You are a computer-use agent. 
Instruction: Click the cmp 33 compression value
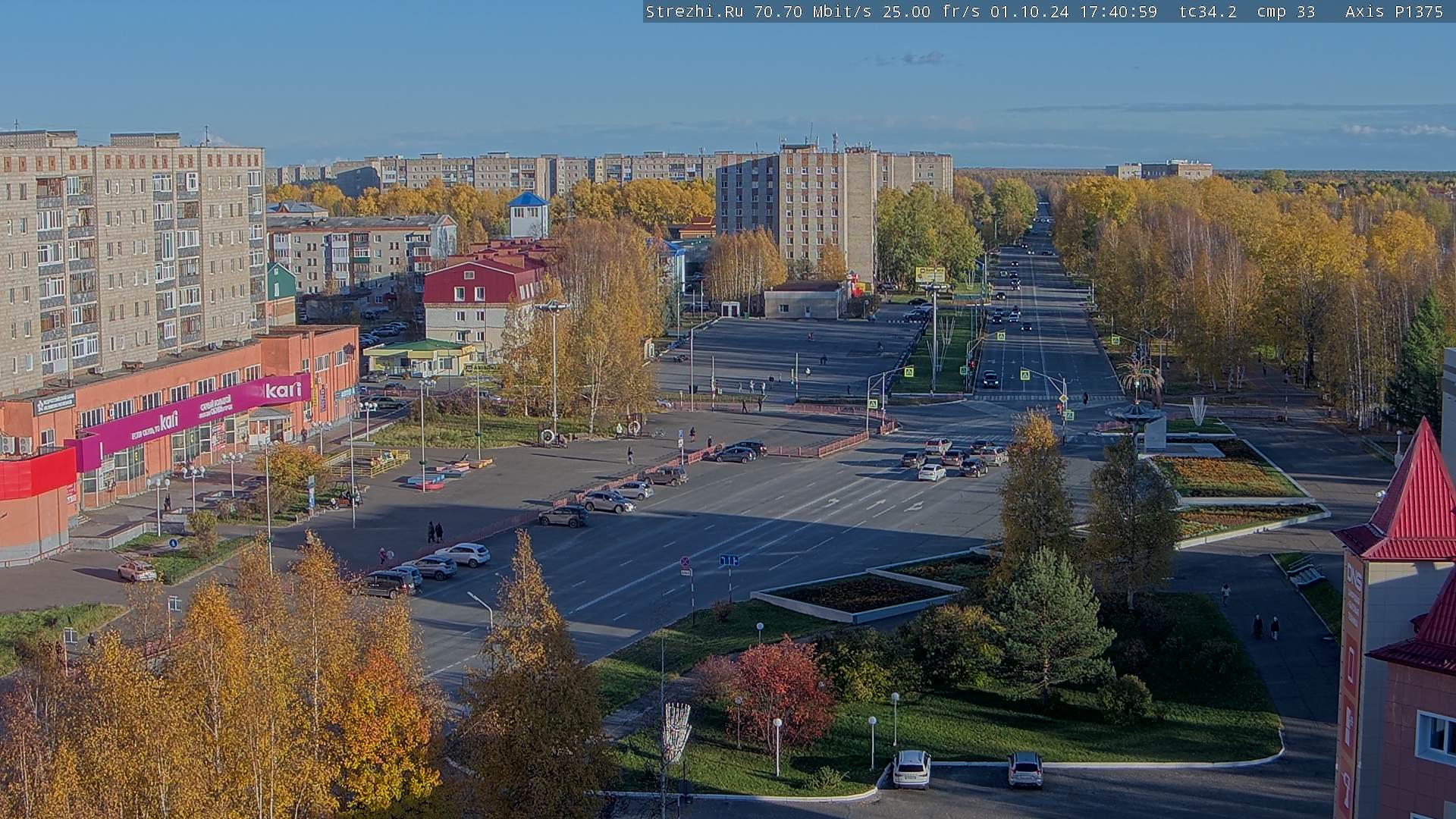point(1286,11)
